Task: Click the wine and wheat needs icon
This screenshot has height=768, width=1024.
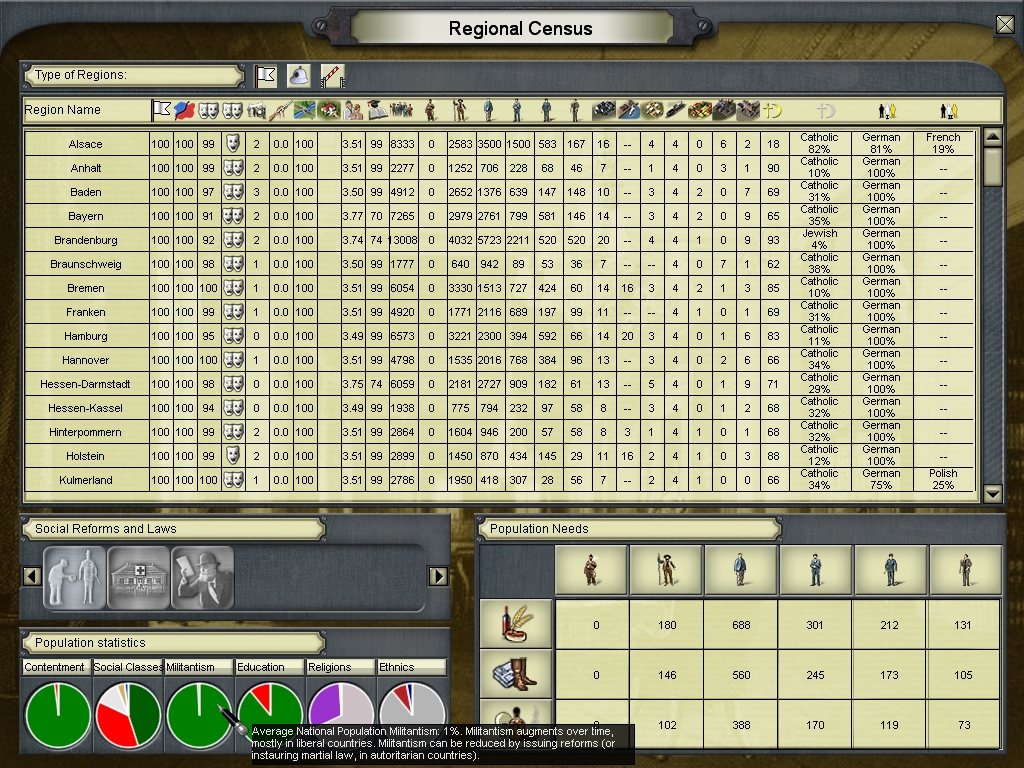Action: click(x=516, y=625)
